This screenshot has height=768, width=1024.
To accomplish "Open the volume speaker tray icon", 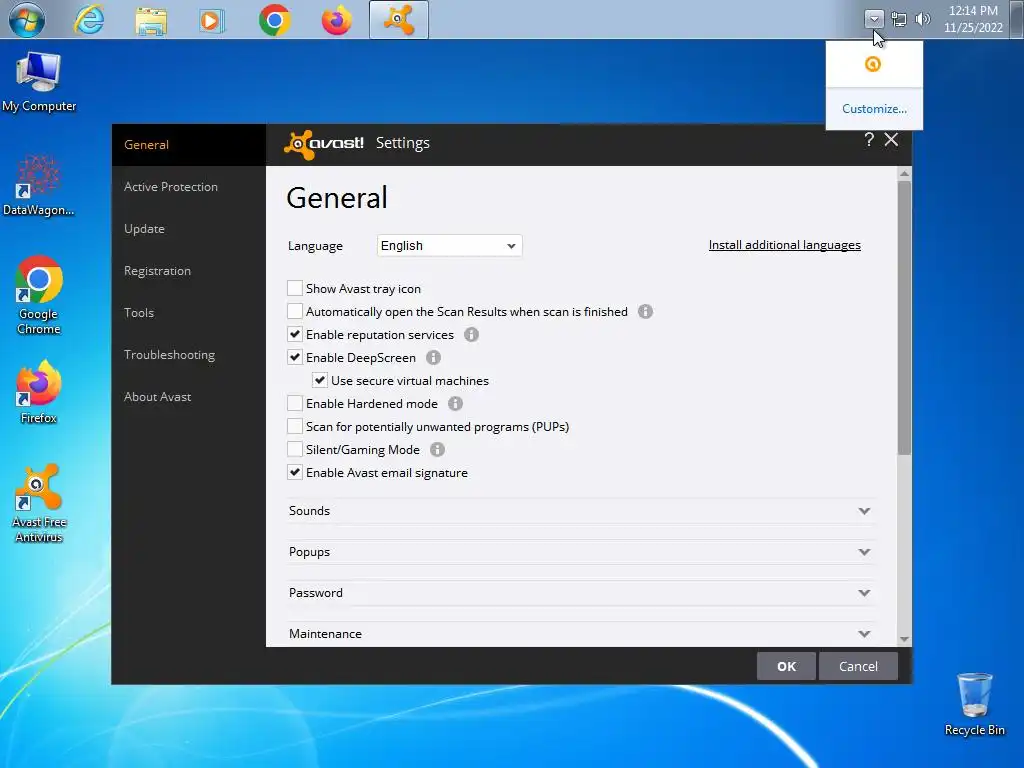I will [922, 19].
